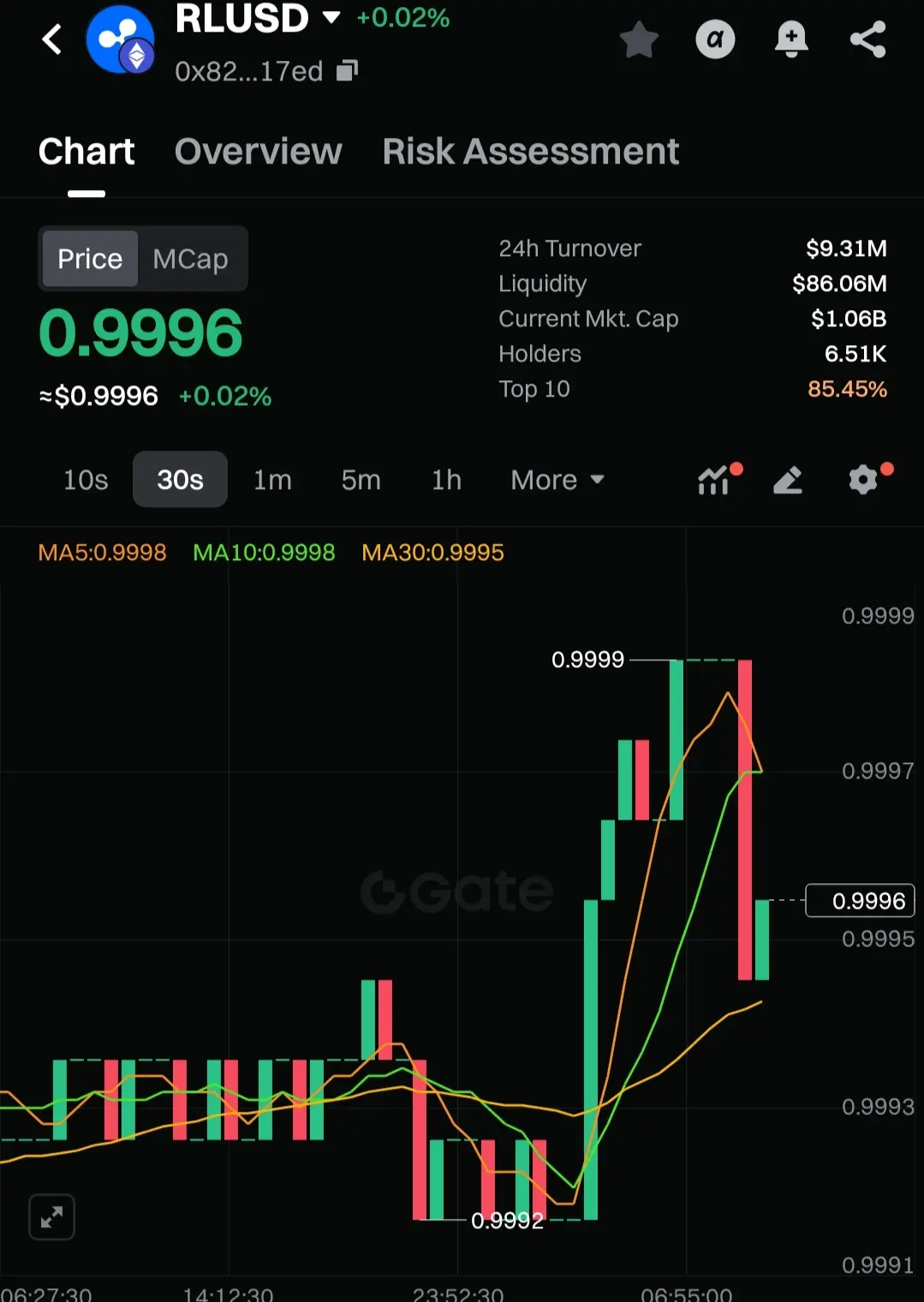Tap the Holders label
This screenshot has height=1302, width=924.
tap(539, 354)
